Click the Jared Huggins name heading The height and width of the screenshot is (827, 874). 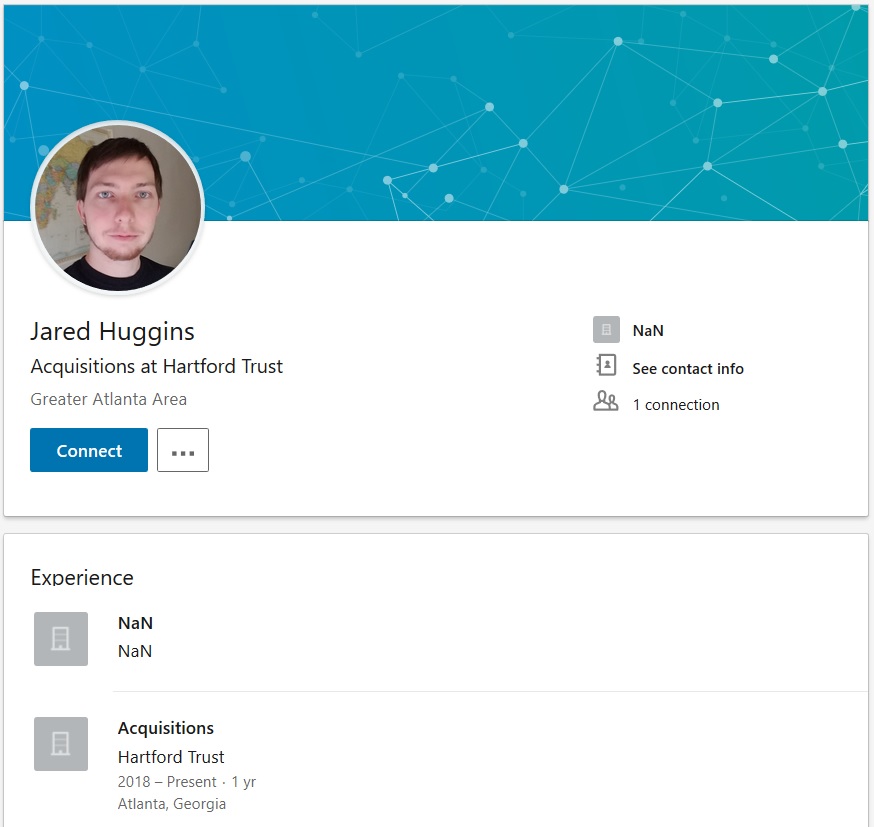(112, 332)
